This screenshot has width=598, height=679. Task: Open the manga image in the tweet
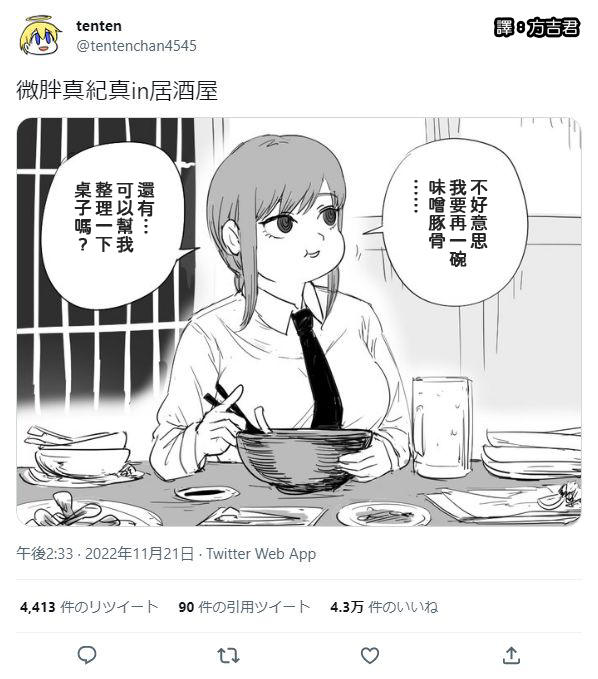[299, 322]
